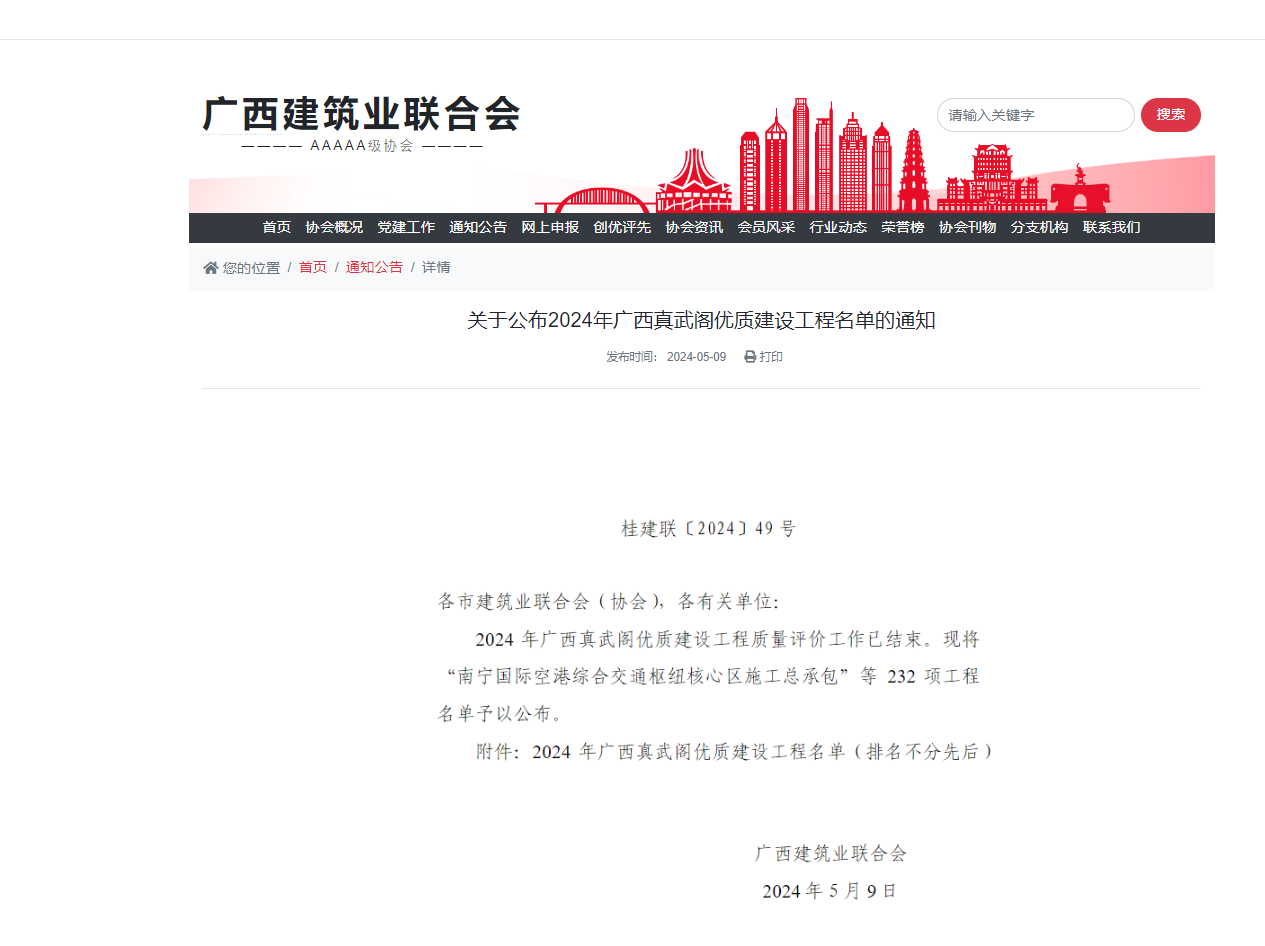Click the 搜索 search button
The image size is (1265, 946).
tap(1171, 115)
